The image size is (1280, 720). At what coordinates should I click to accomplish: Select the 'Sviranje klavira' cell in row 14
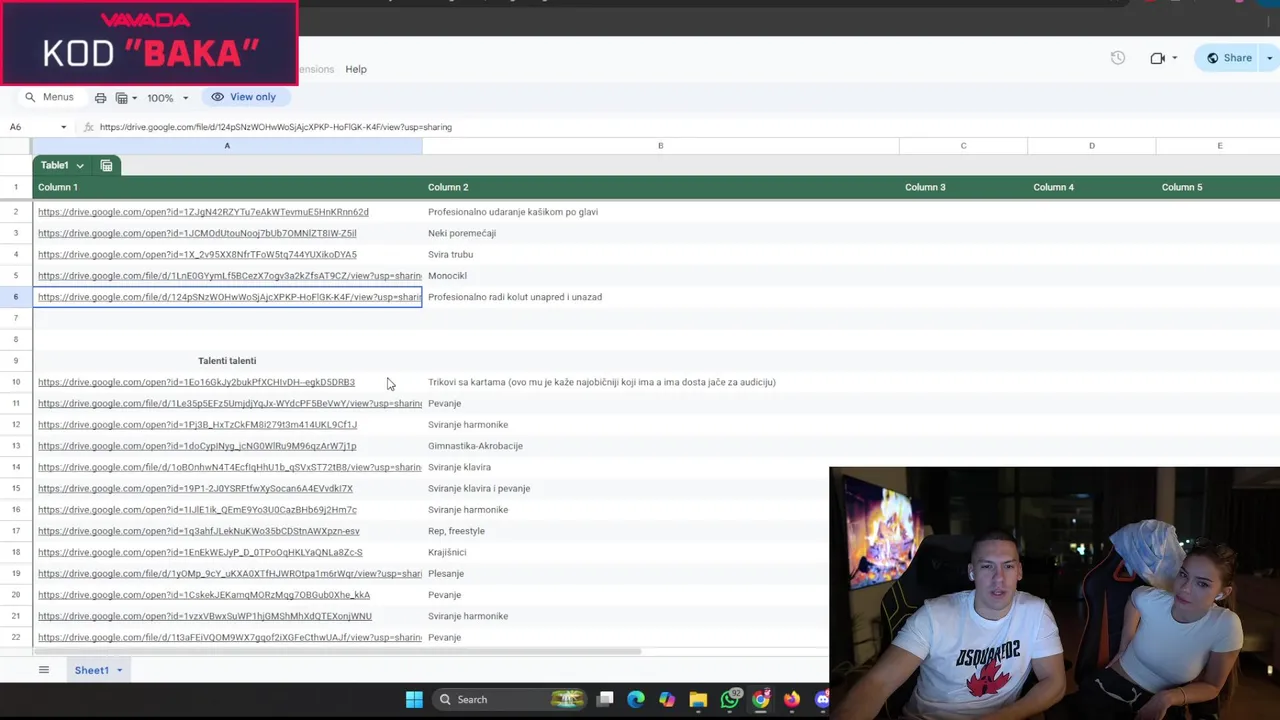pos(660,467)
